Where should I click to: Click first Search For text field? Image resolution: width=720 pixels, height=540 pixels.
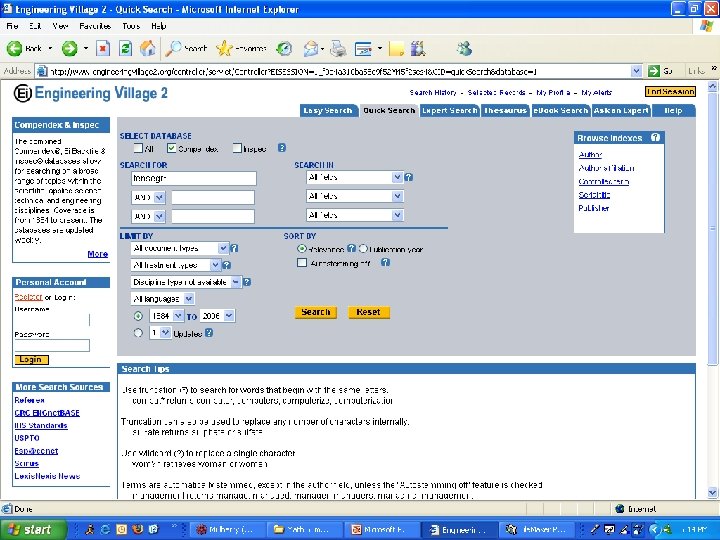click(x=193, y=178)
